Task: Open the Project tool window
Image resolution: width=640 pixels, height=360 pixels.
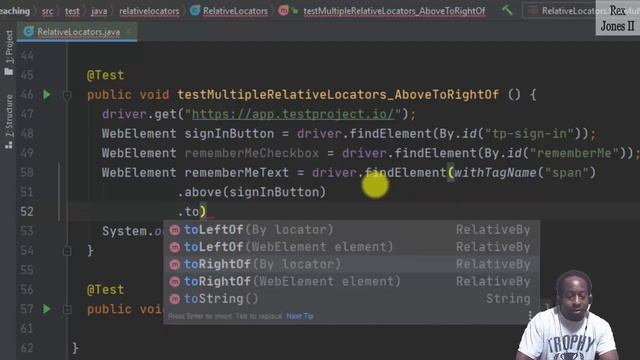Action: [x=9, y=53]
